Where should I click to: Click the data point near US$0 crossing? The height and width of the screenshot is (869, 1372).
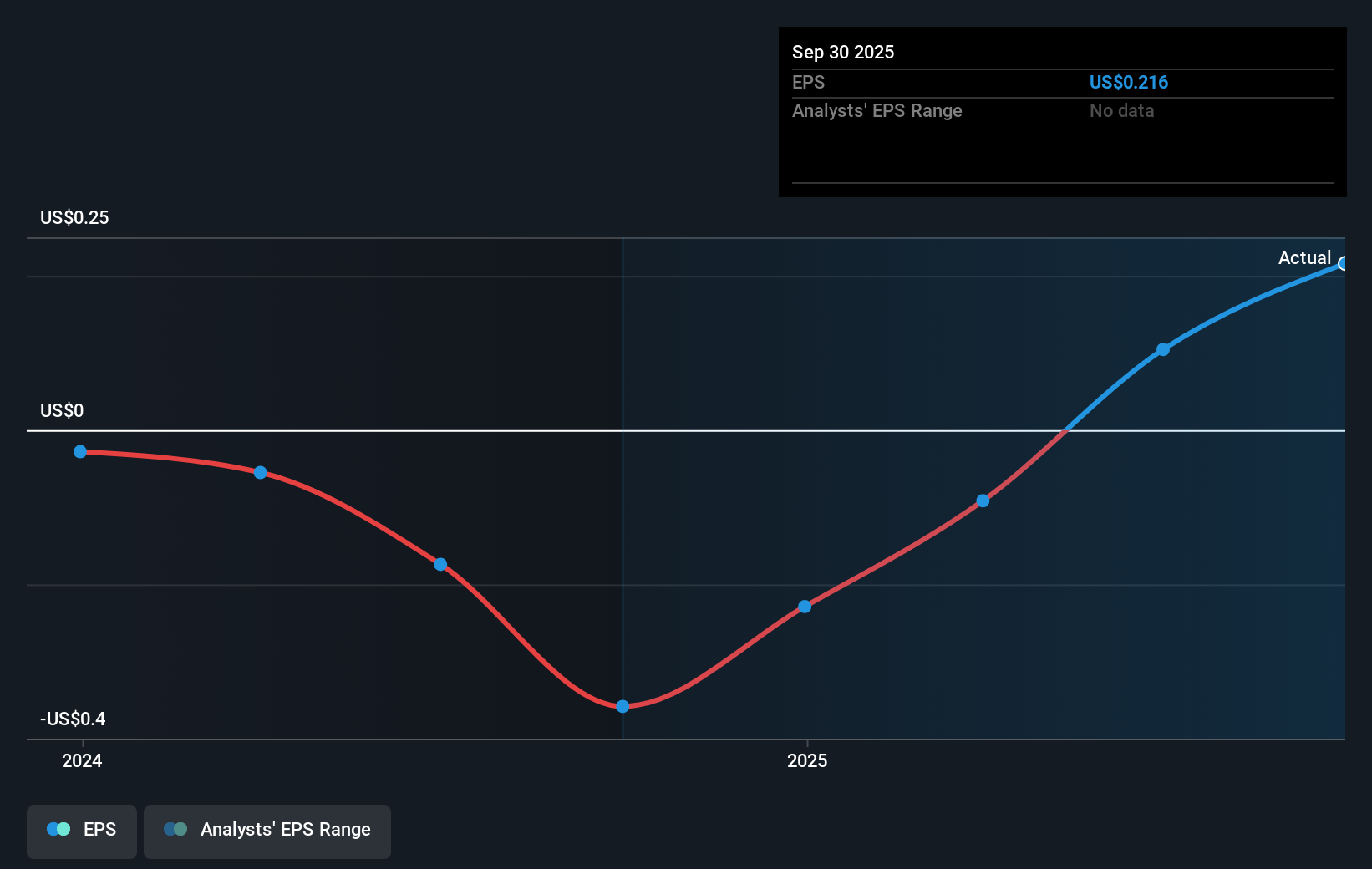tap(983, 501)
